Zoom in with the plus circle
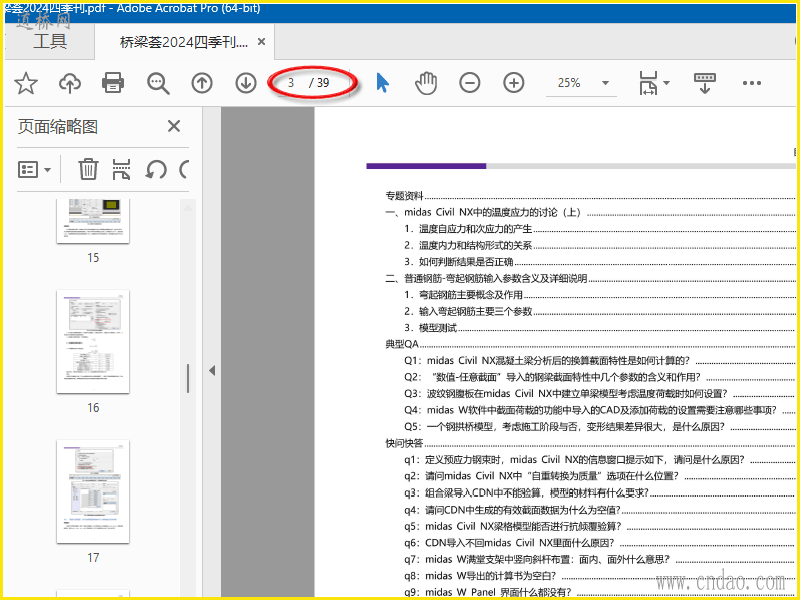 (x=514, y=83)
